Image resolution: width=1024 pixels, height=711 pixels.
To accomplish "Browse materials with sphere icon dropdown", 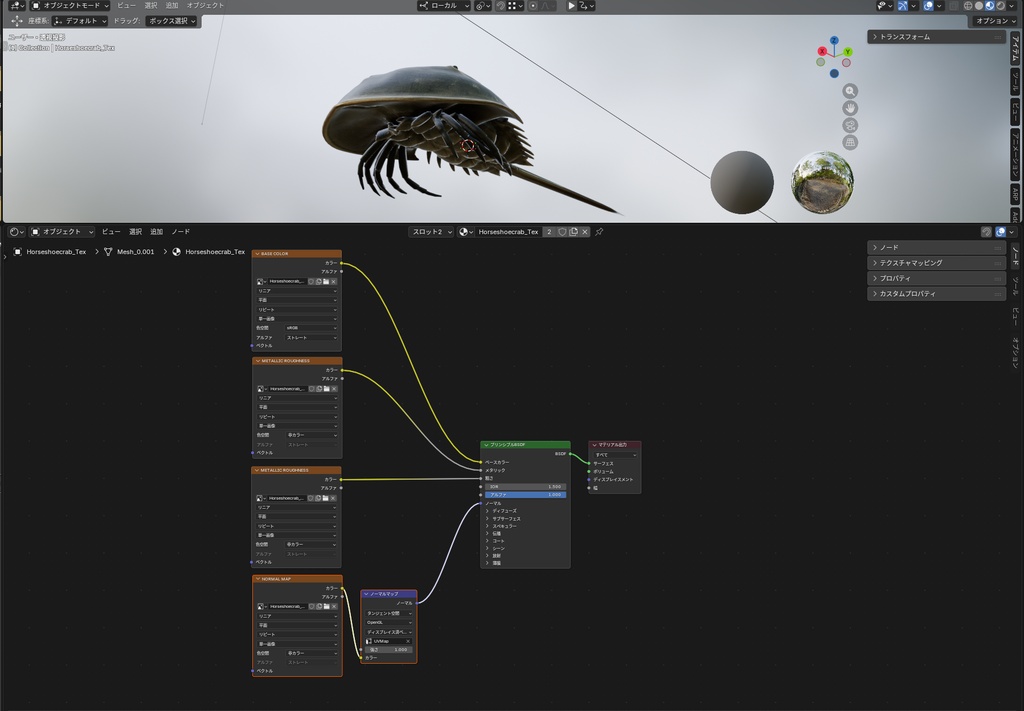I will click(466, 232).
